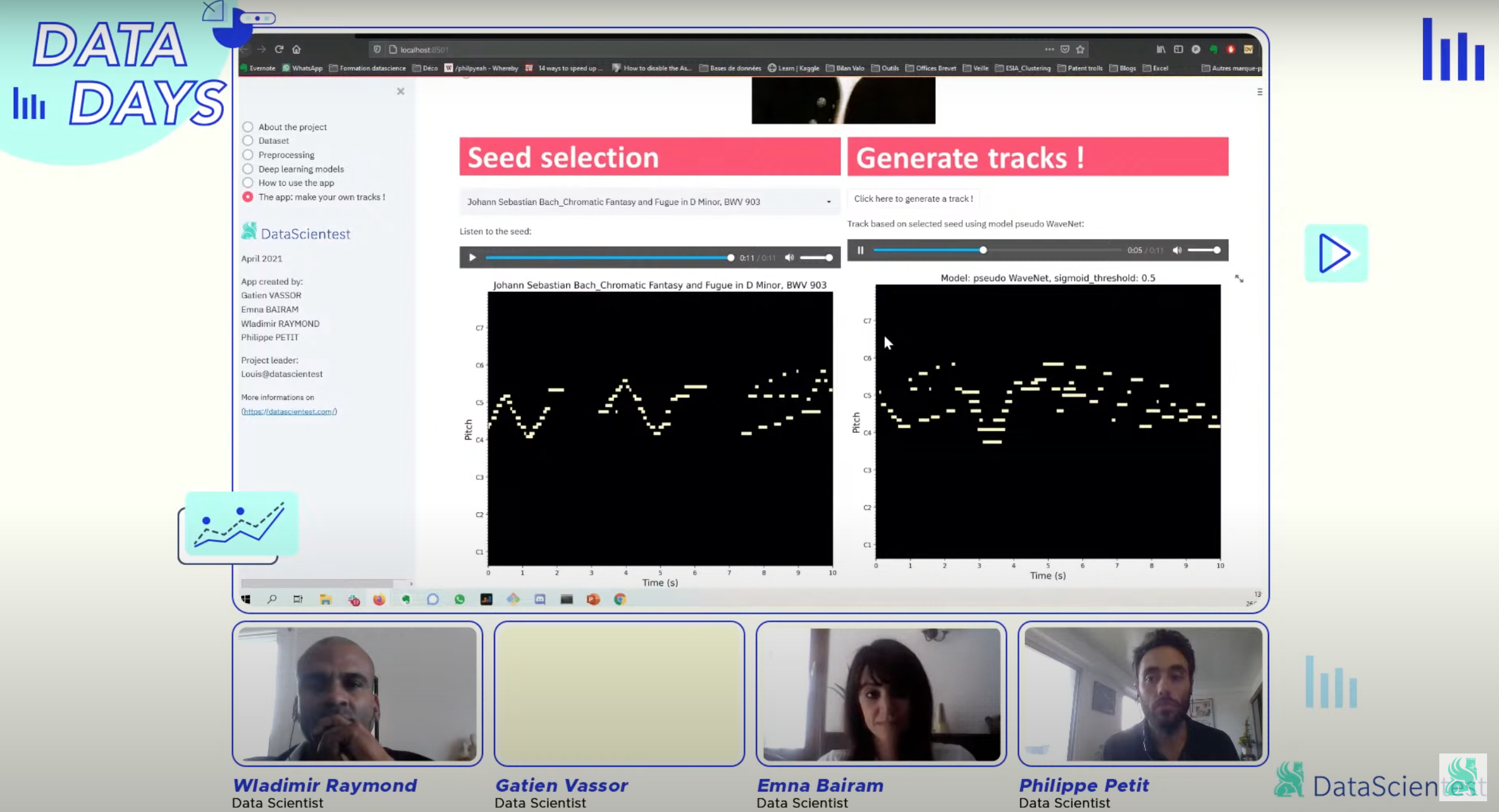Click here to generate a track button
The height and width of the screenshot is (812, 1499).
(x=913, y=199)
